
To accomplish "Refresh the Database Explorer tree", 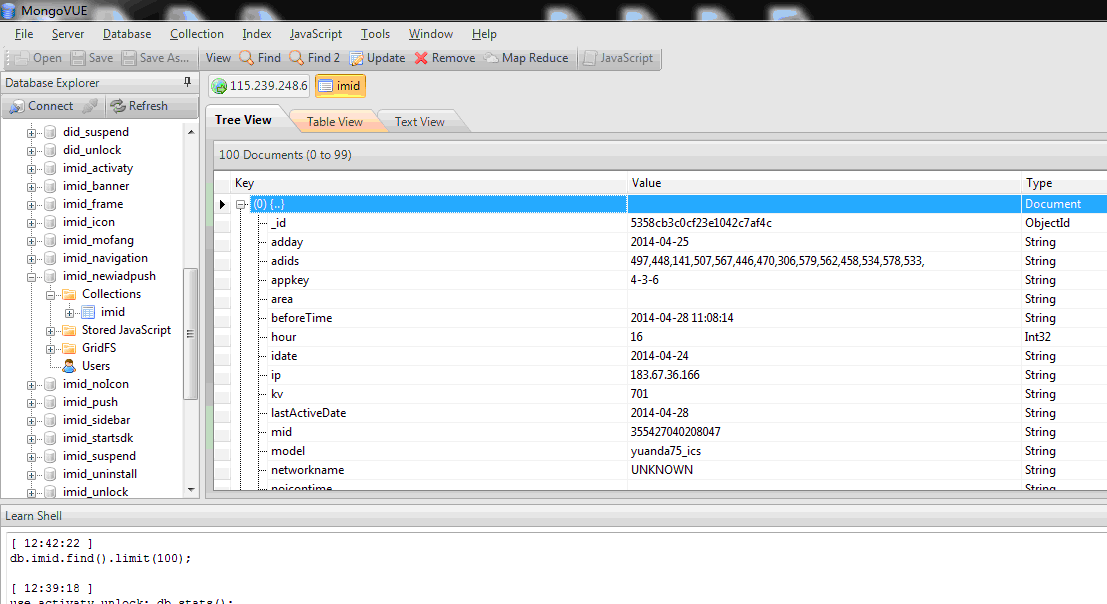I will tap(139, 106).
